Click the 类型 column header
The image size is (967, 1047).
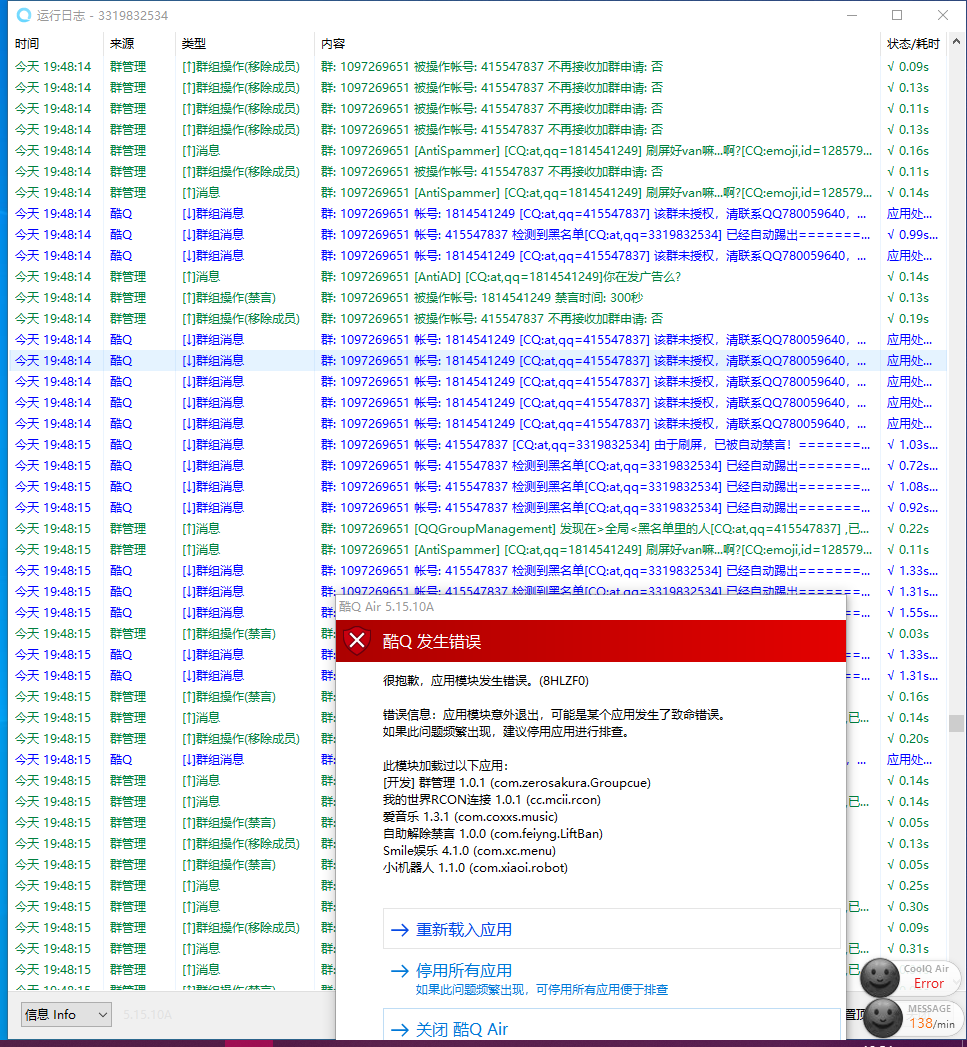194,44
